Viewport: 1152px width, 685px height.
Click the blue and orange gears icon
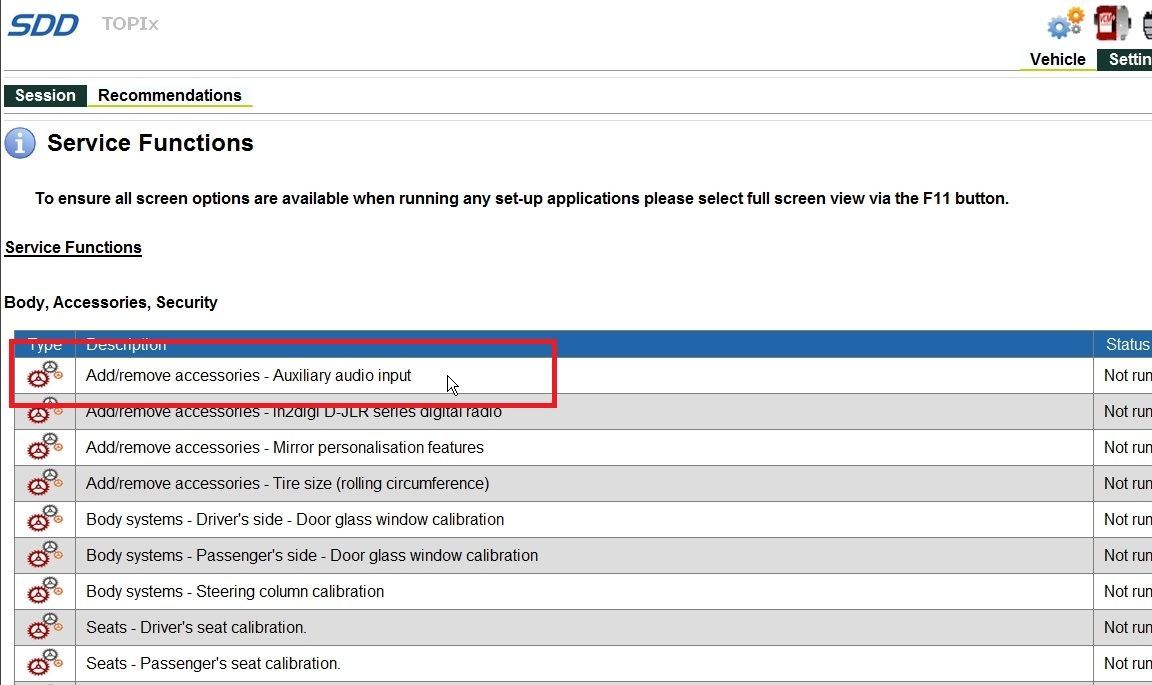click(1066, 23)
